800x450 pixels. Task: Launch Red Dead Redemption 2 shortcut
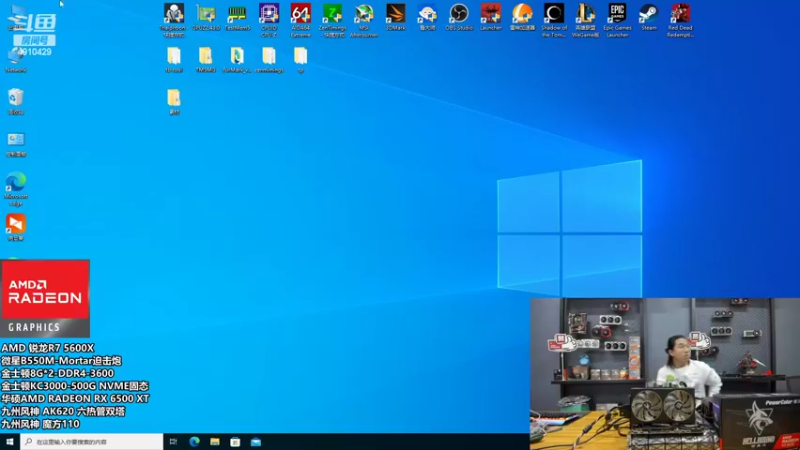pos(680,20)
